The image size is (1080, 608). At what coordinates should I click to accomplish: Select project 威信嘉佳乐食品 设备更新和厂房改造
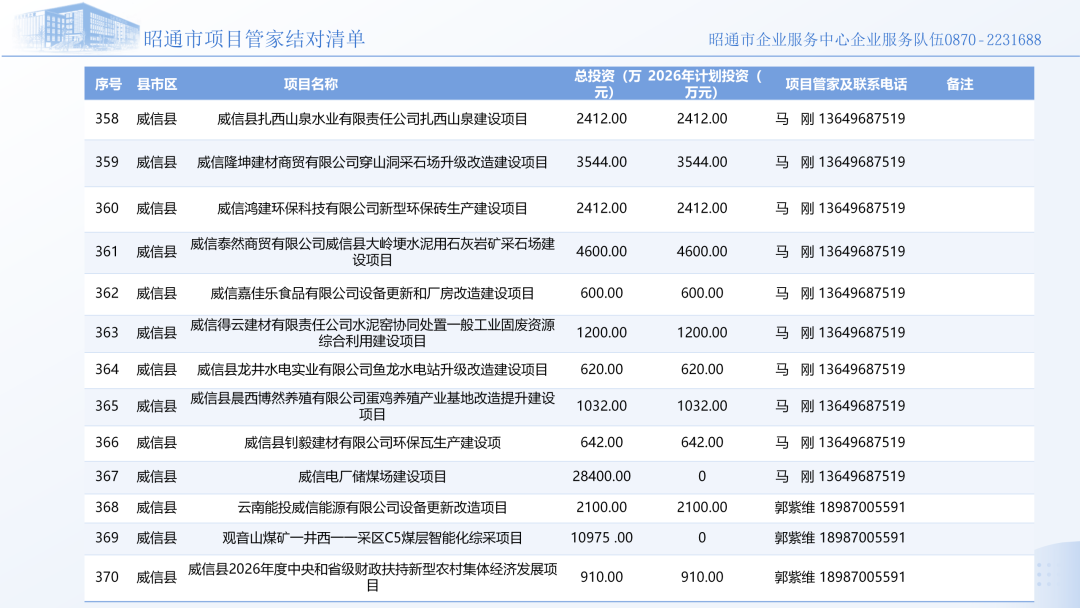click(x=372, y=293)
